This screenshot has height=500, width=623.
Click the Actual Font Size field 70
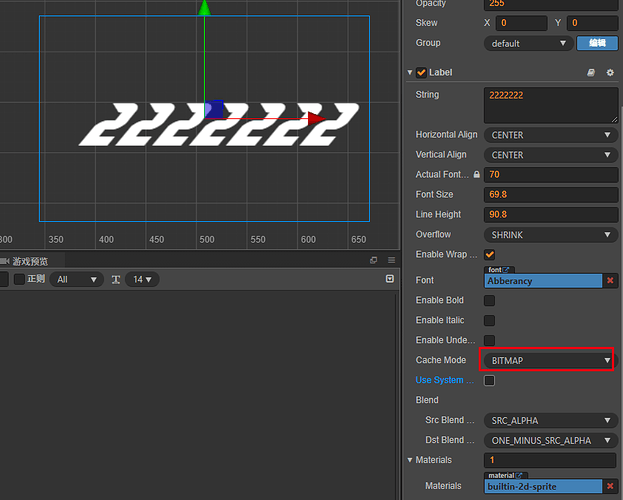[551, 174]
